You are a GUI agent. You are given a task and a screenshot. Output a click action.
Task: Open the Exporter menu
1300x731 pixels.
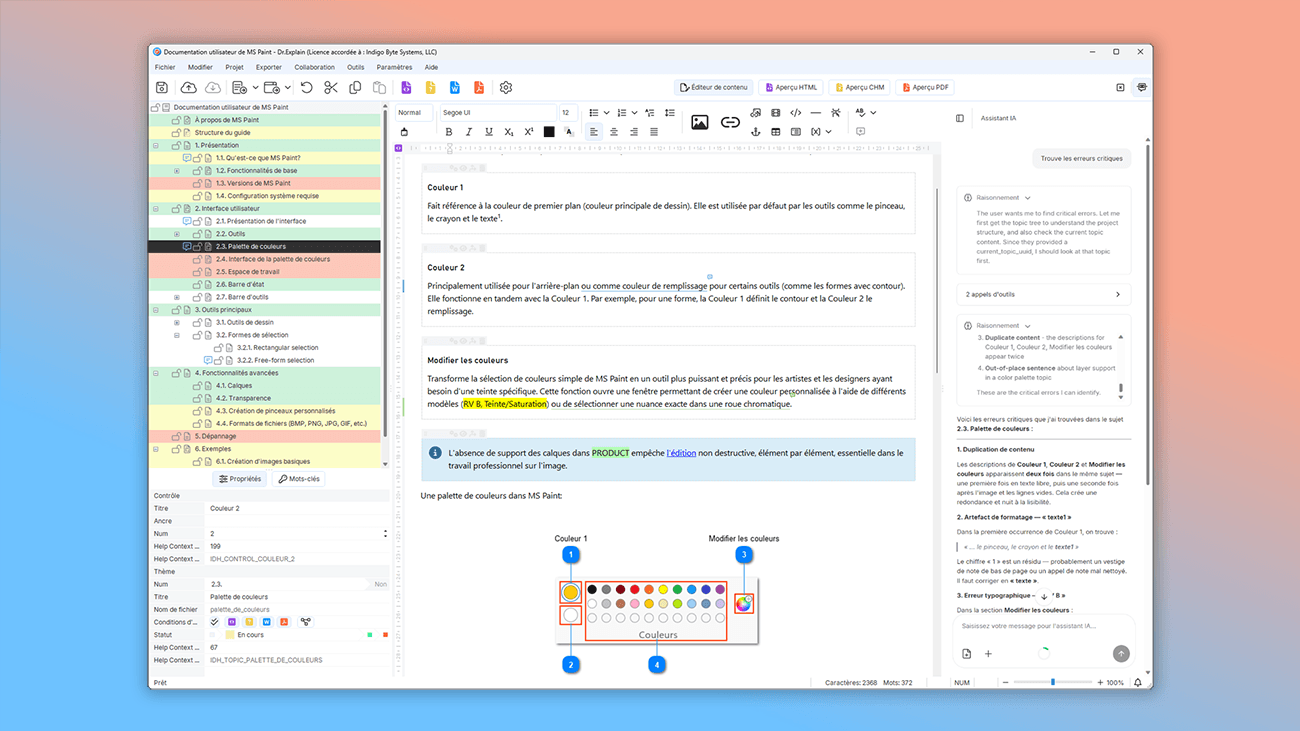(269, 67)
